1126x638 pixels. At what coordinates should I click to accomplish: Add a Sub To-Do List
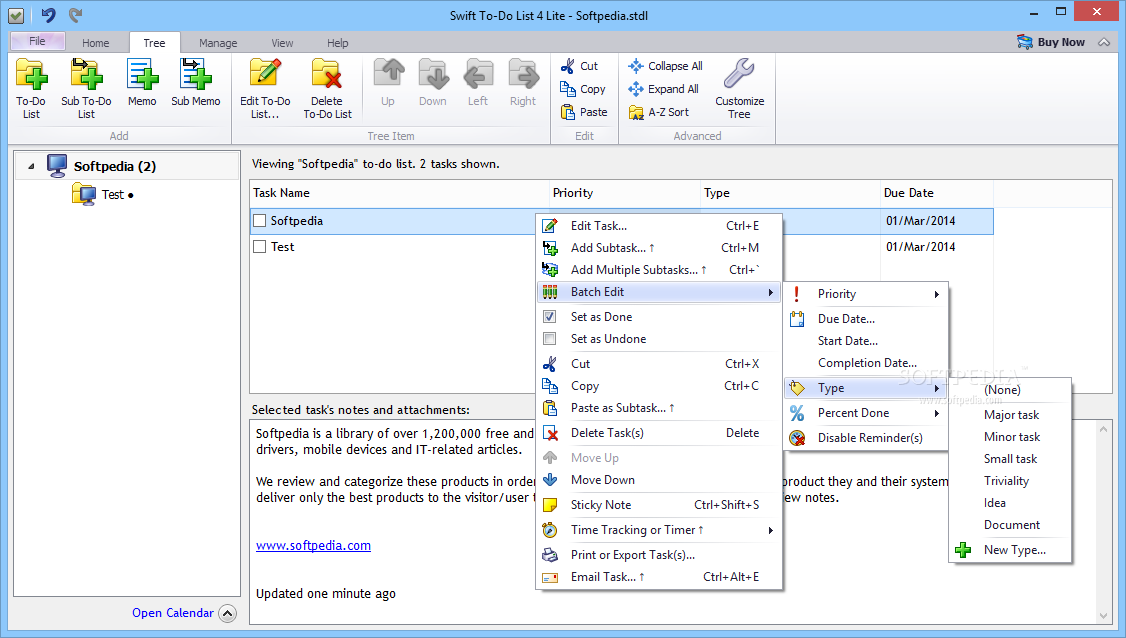tap(86, 89)
